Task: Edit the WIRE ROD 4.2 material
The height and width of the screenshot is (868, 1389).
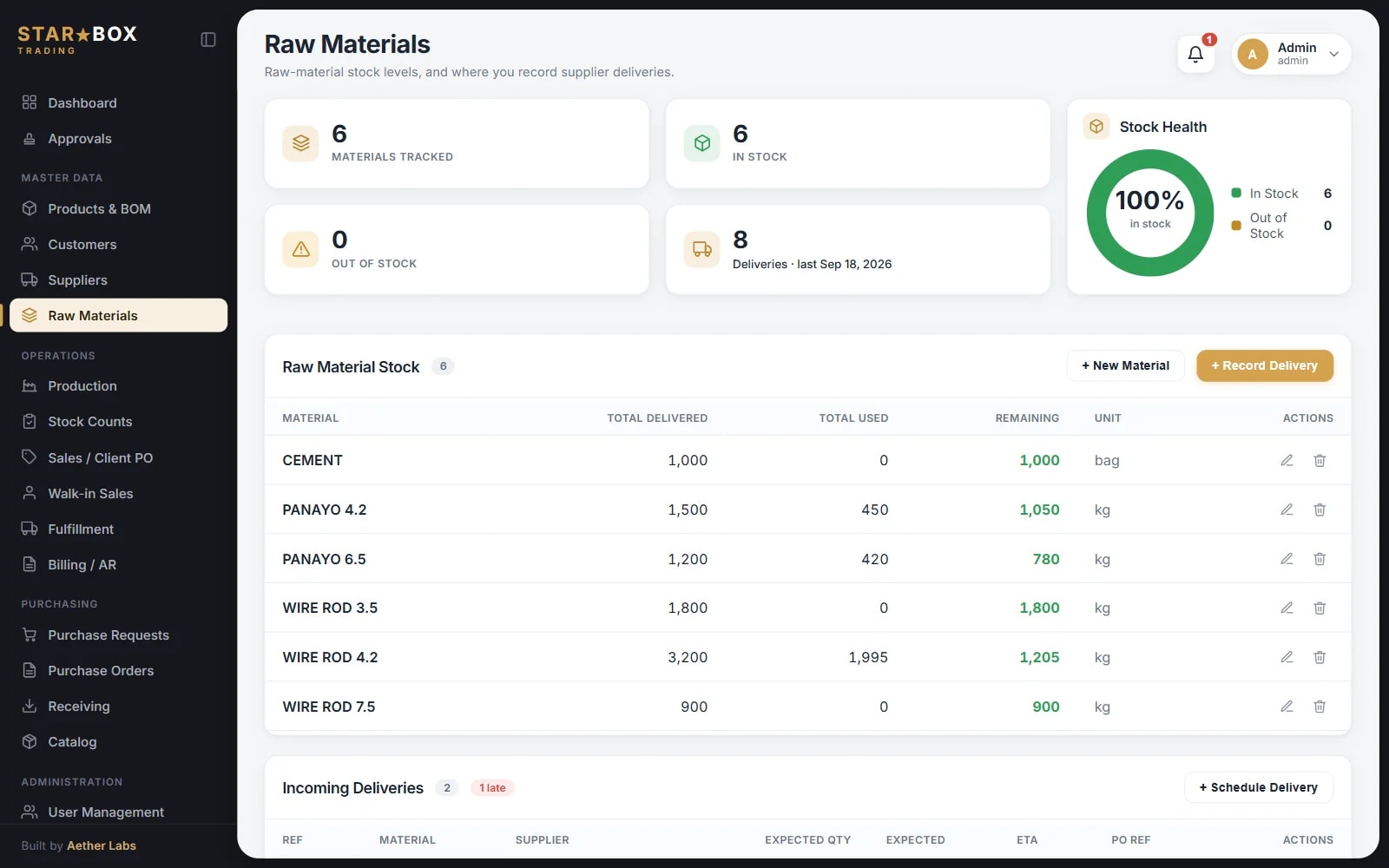Action: (1287, 657)
